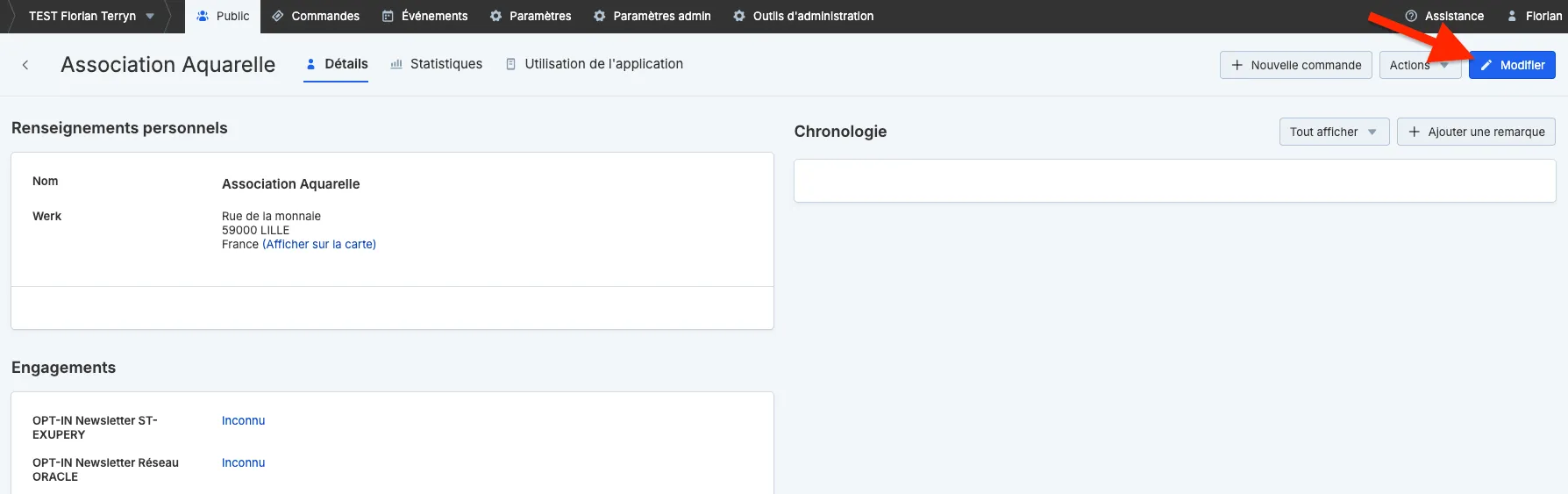The height and width of the screenshot is (494, 1568).
Task: Switch to the Statistiques tab
Action: [436, 64]
